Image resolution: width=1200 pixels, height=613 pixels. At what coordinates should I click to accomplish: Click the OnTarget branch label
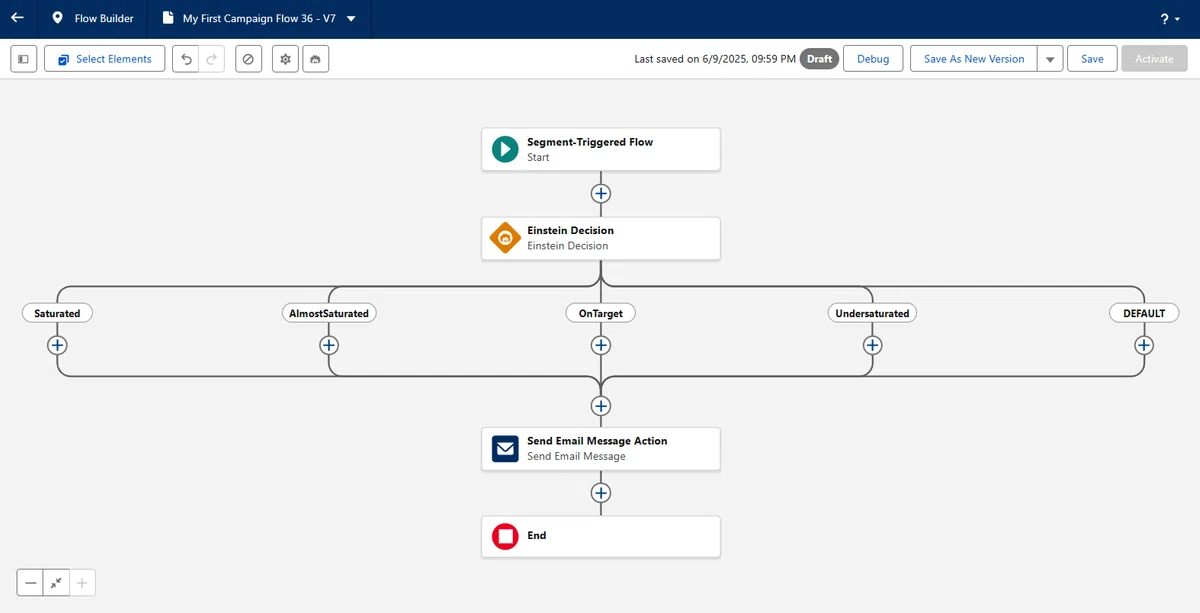tap(600, 313)
